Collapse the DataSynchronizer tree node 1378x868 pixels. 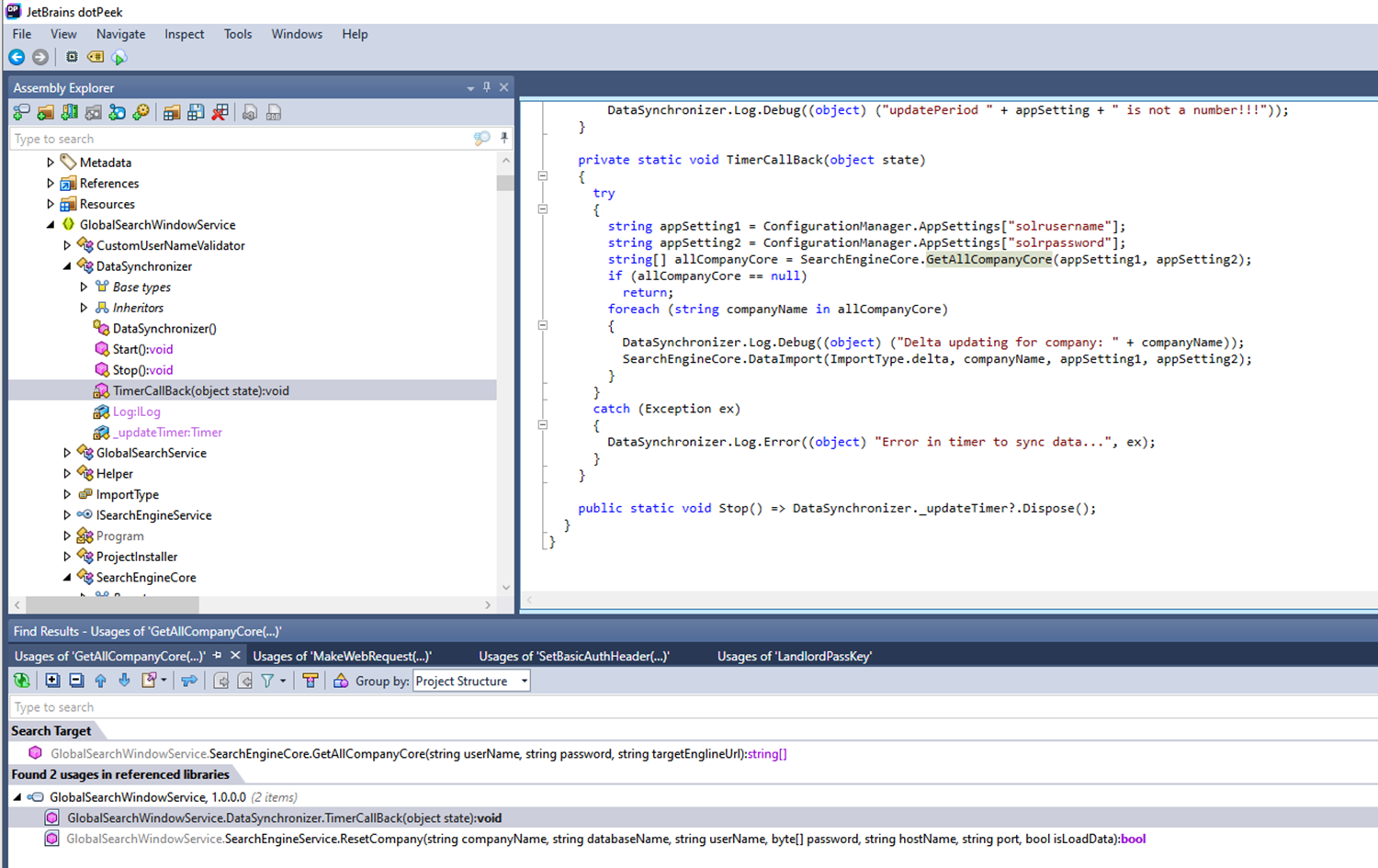(x=67, y=266)
